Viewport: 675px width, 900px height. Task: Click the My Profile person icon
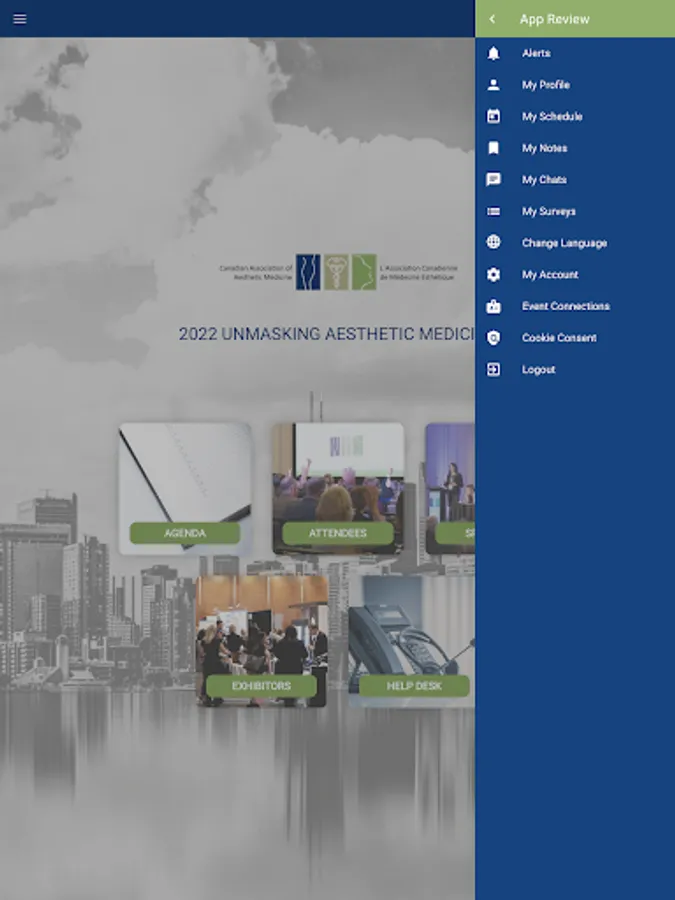494,85
